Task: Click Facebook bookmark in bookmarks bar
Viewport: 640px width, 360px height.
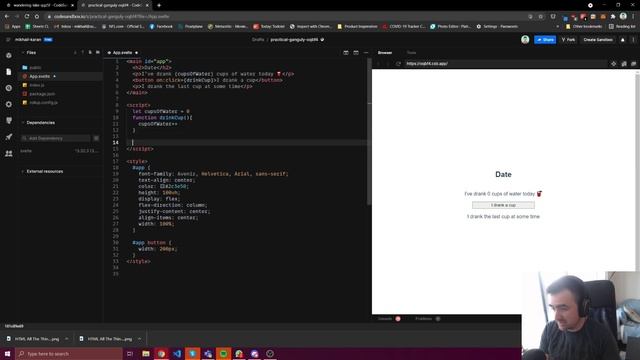Action: point(161,27)
